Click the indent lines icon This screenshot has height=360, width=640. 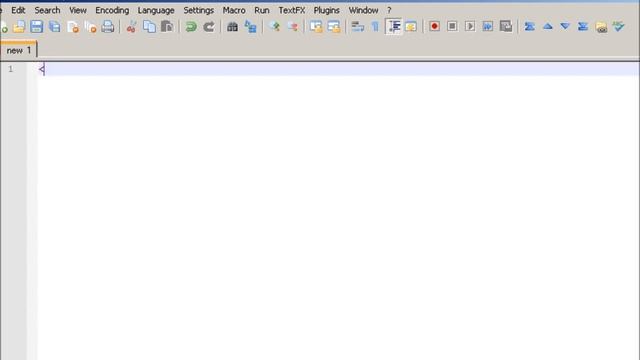583,27
